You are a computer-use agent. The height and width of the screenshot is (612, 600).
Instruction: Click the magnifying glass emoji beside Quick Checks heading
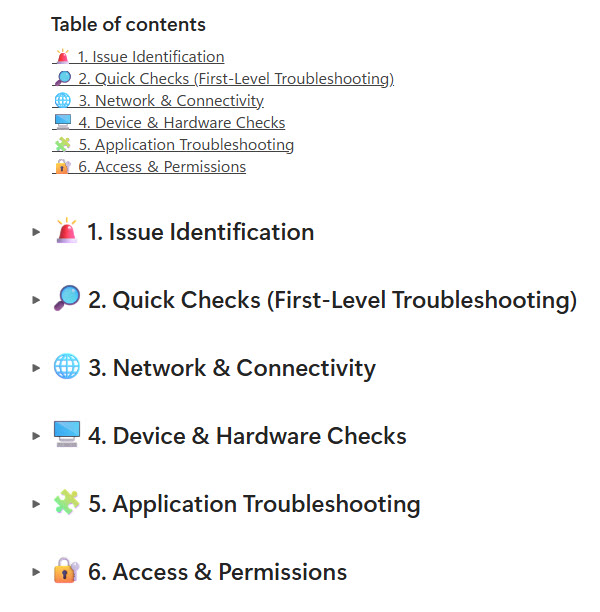[67, 300]
